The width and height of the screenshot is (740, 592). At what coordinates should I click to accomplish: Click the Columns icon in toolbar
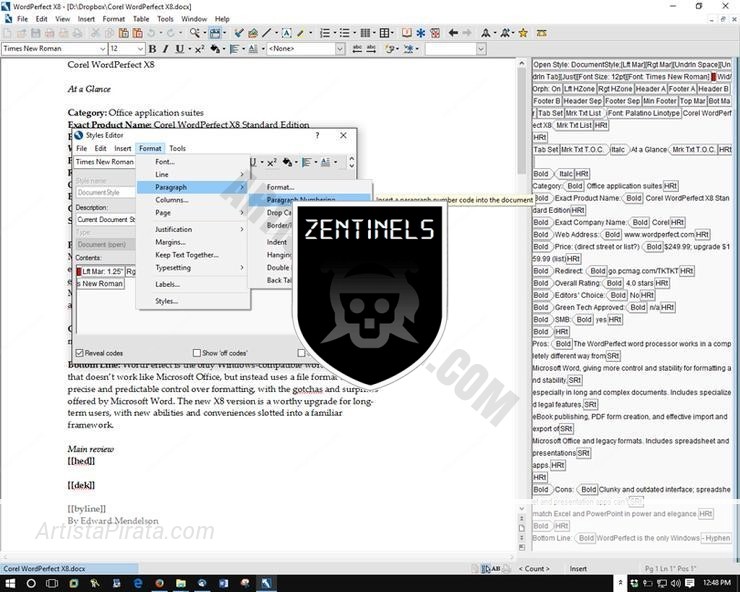click(x=365, y=33)
